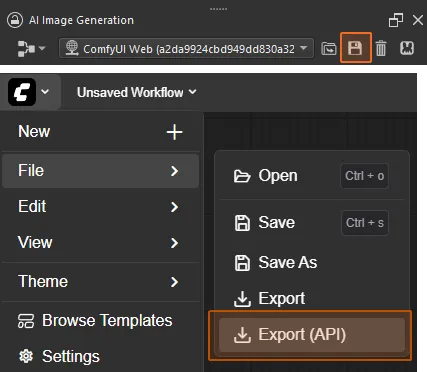Click the ComfyUI logo menu button
The image size is (427, 372).
coord(22,92)
